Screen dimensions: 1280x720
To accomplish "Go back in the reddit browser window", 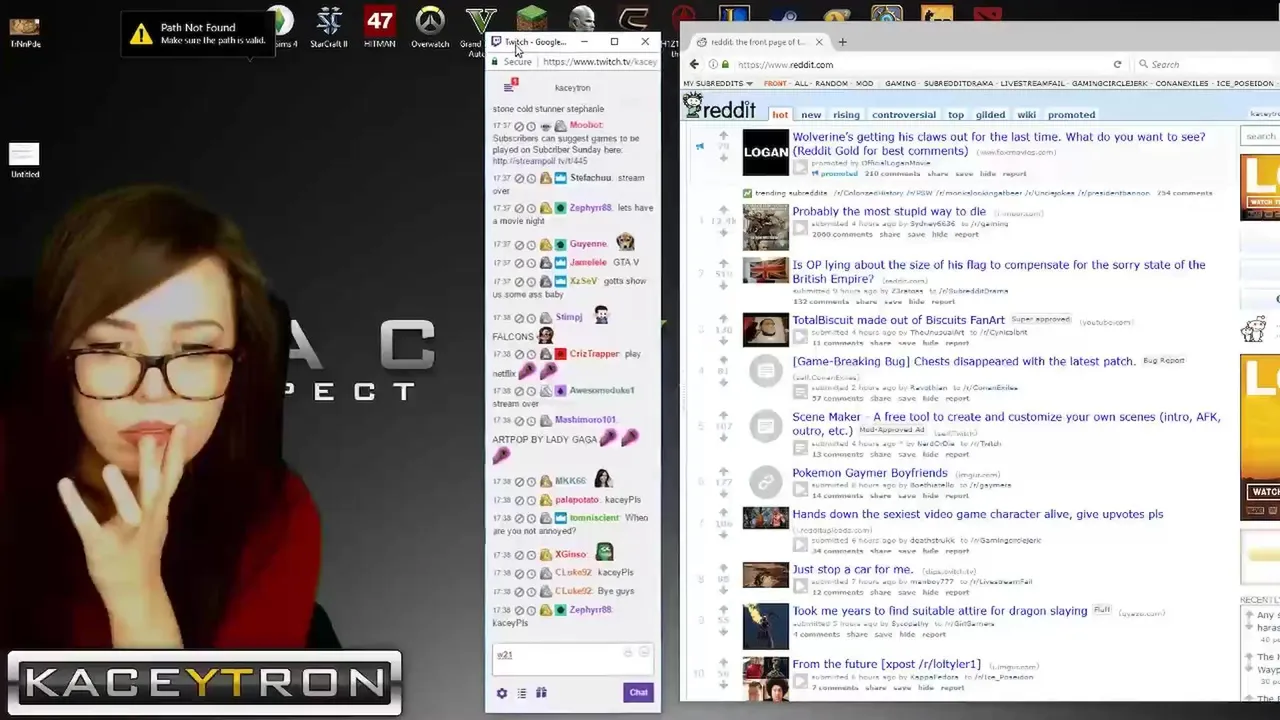I will tap(694, 65).
